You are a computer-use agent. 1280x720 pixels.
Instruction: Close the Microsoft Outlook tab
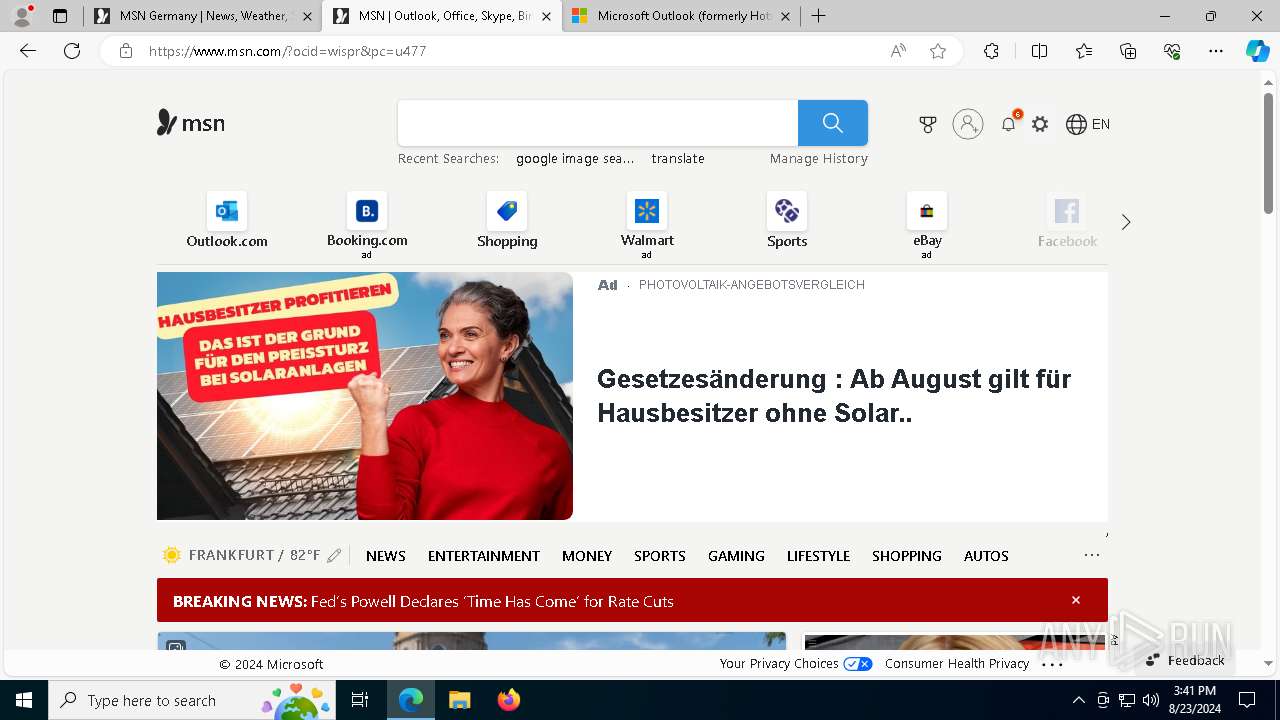785,16
